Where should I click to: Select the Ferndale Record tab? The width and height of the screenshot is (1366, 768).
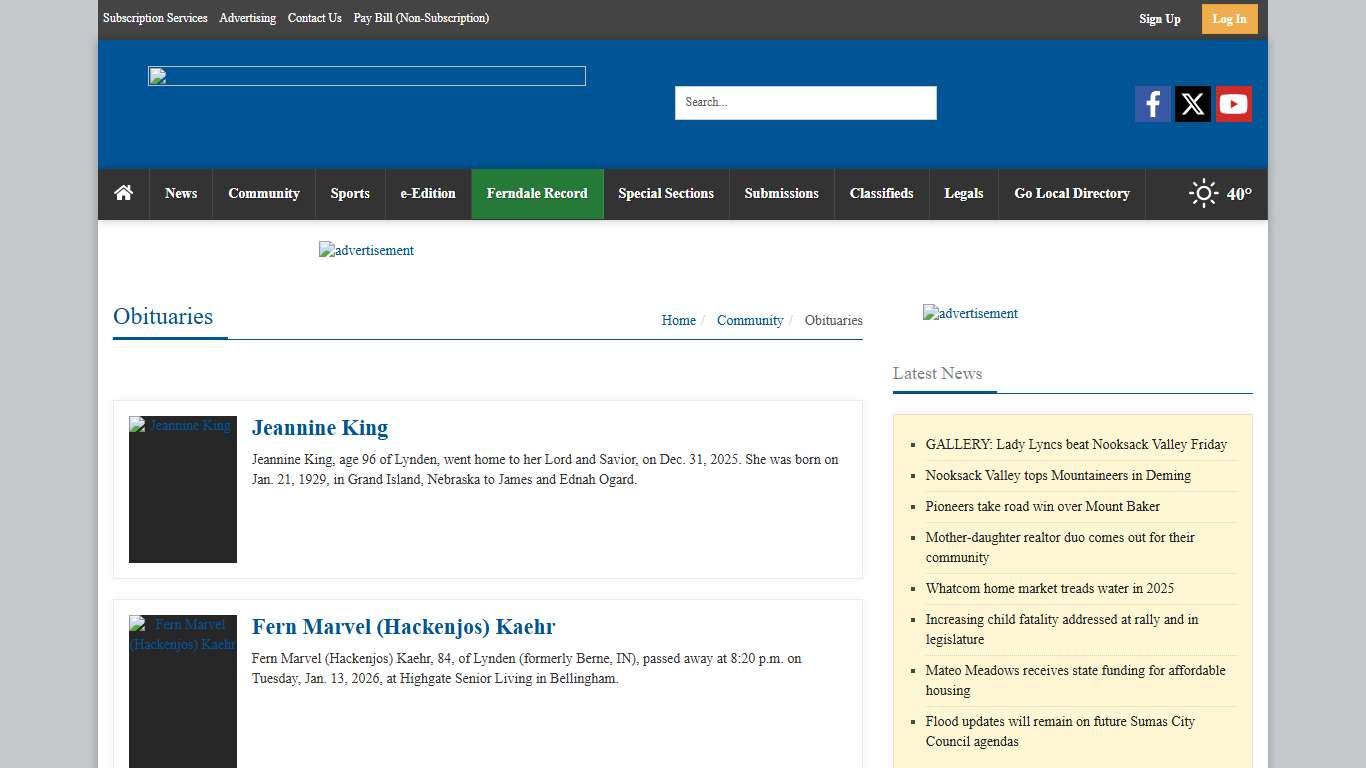537,194
